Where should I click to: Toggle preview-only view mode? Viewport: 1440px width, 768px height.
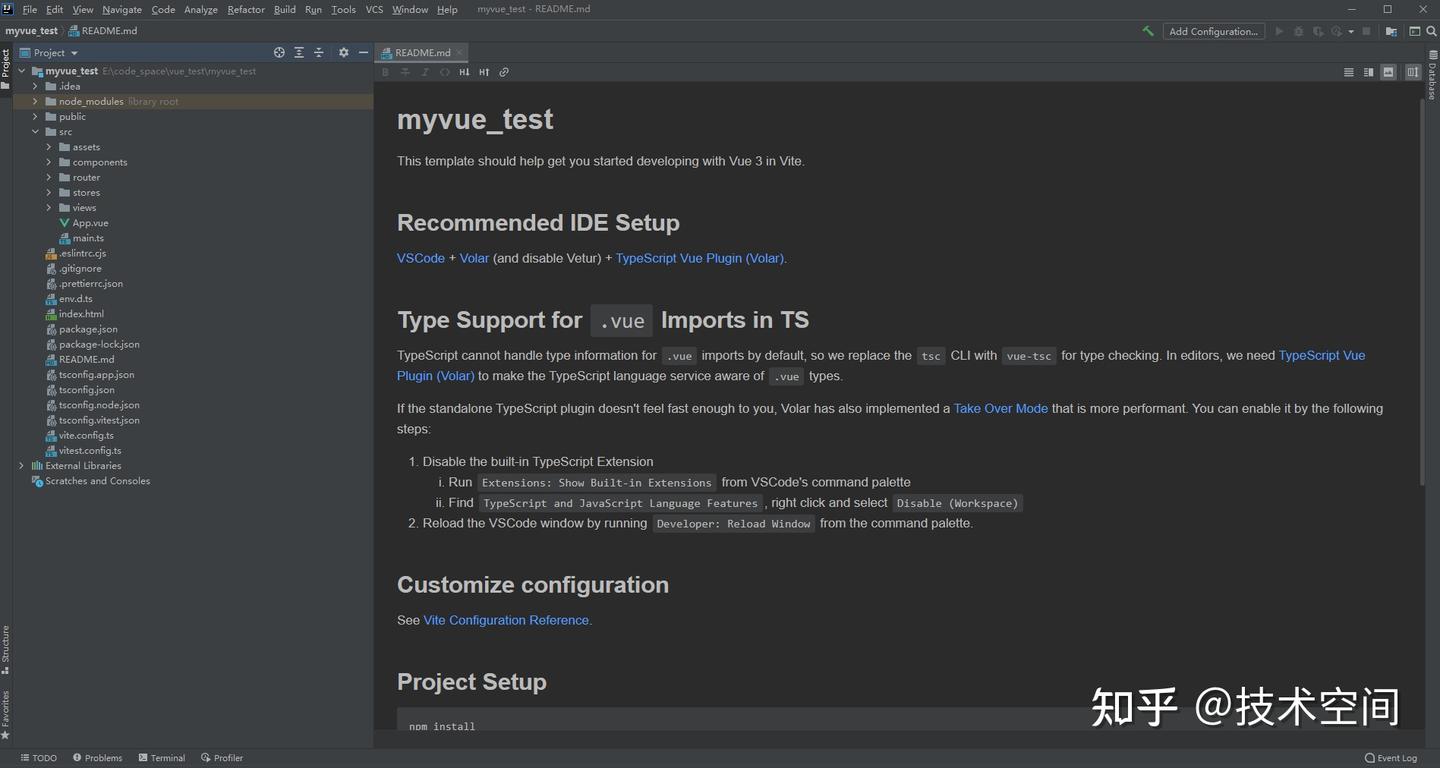tap(1389, 72)
